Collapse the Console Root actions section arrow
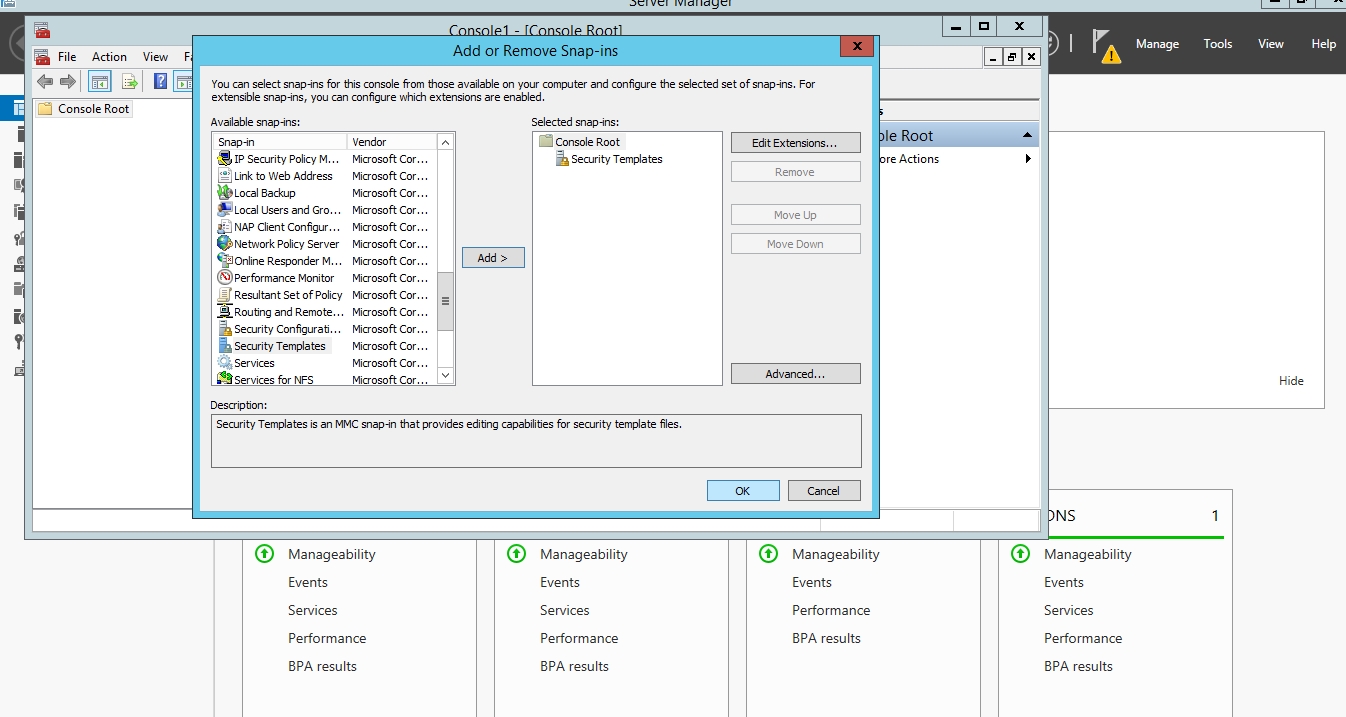This screenshot has width=1346, height=717. tap(1027, 136)
